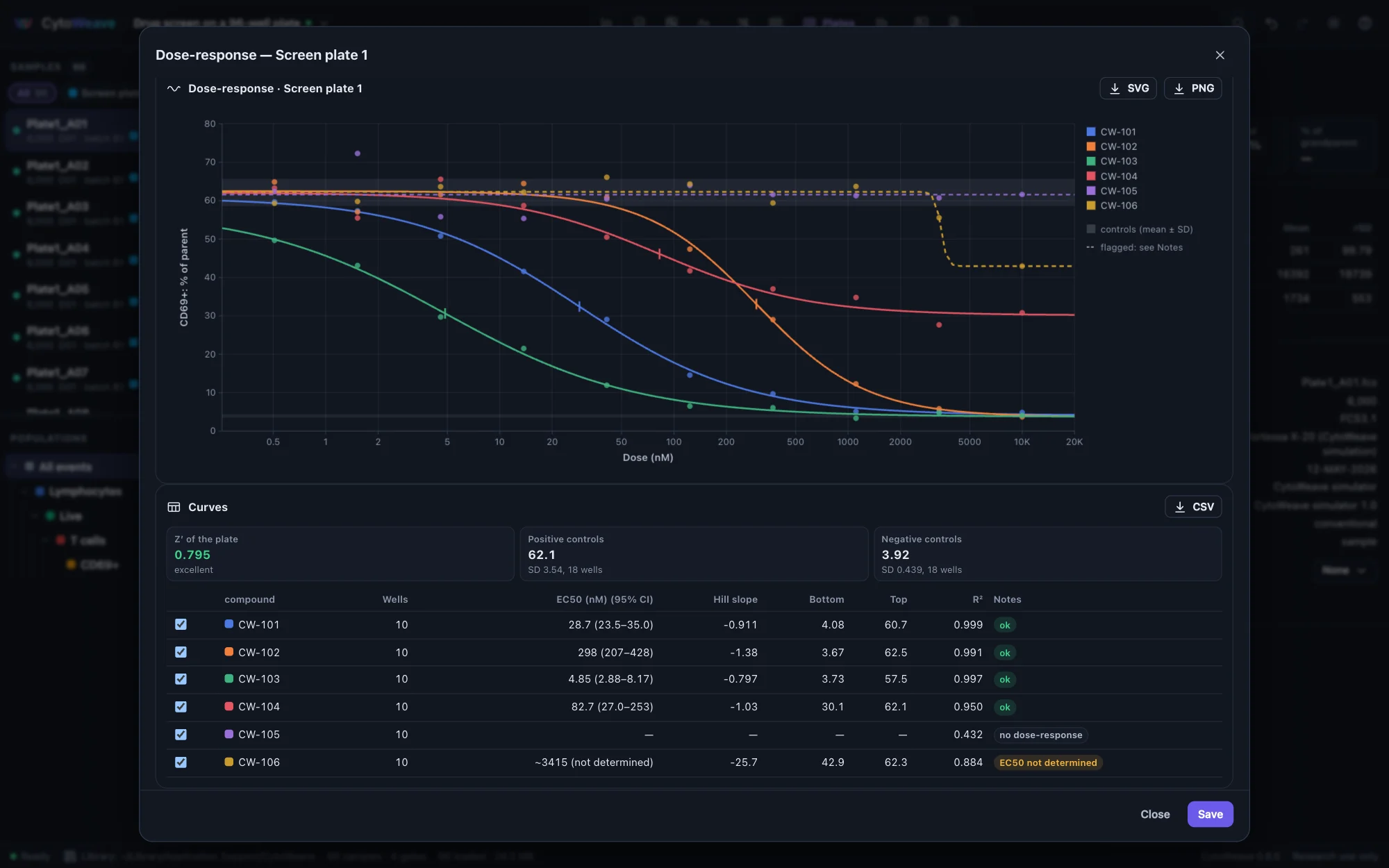Click the CW-104 EC50 value 82.7 (27.0–253)
The width and height of the screenshot is (1389, 868).
click(x=612, y=707)
